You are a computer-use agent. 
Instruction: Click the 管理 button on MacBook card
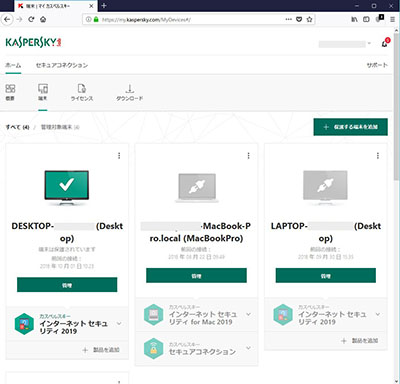[x=196, y=276]
